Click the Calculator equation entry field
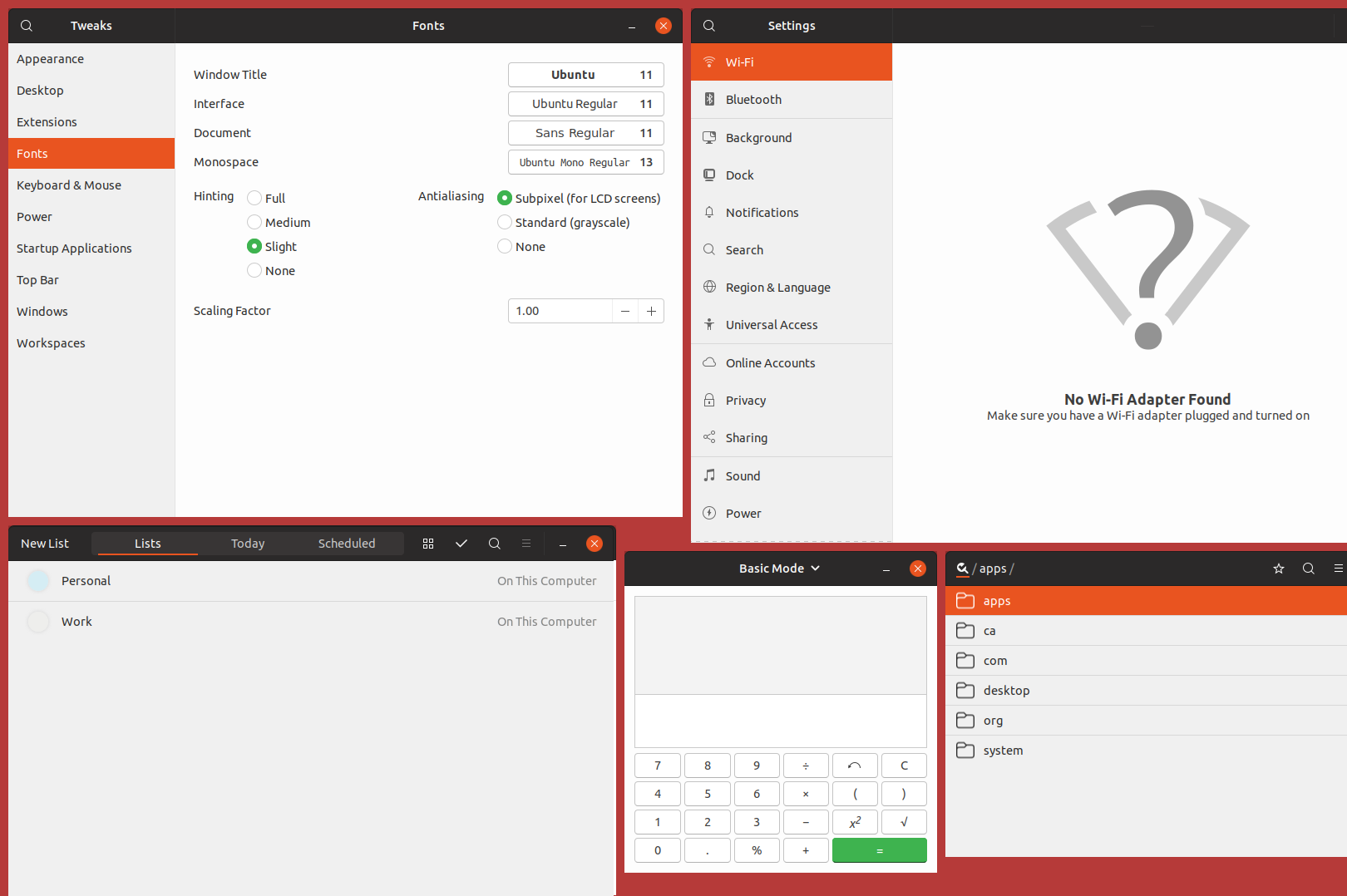 pyautogui.click(x=781, y=721)
